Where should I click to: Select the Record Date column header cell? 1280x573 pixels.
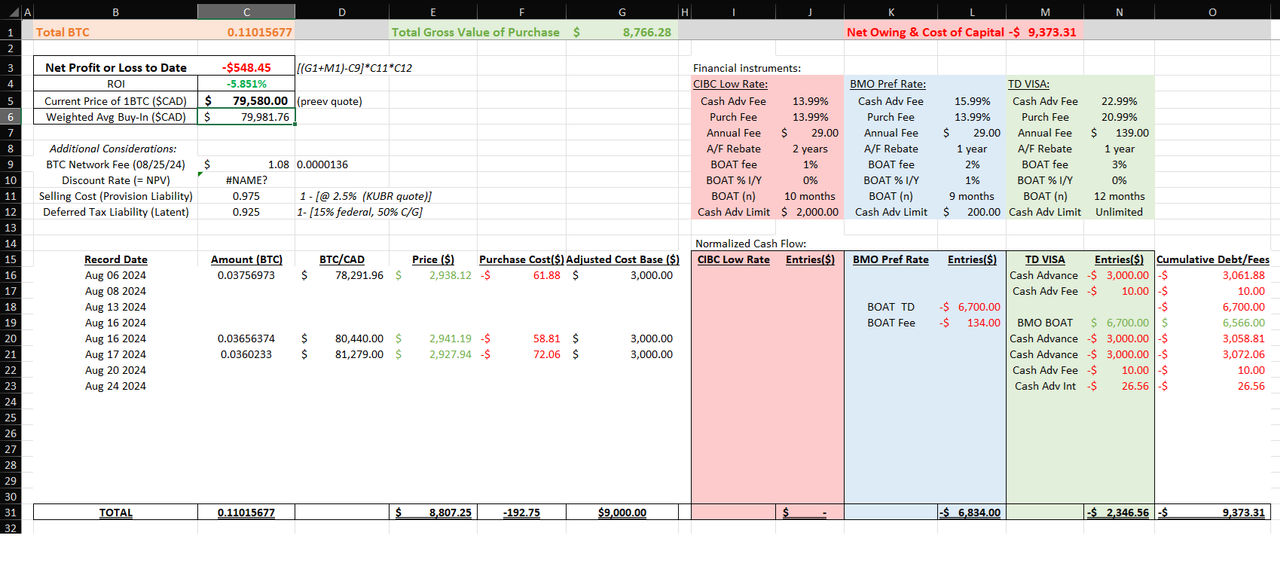pos(115,260)
